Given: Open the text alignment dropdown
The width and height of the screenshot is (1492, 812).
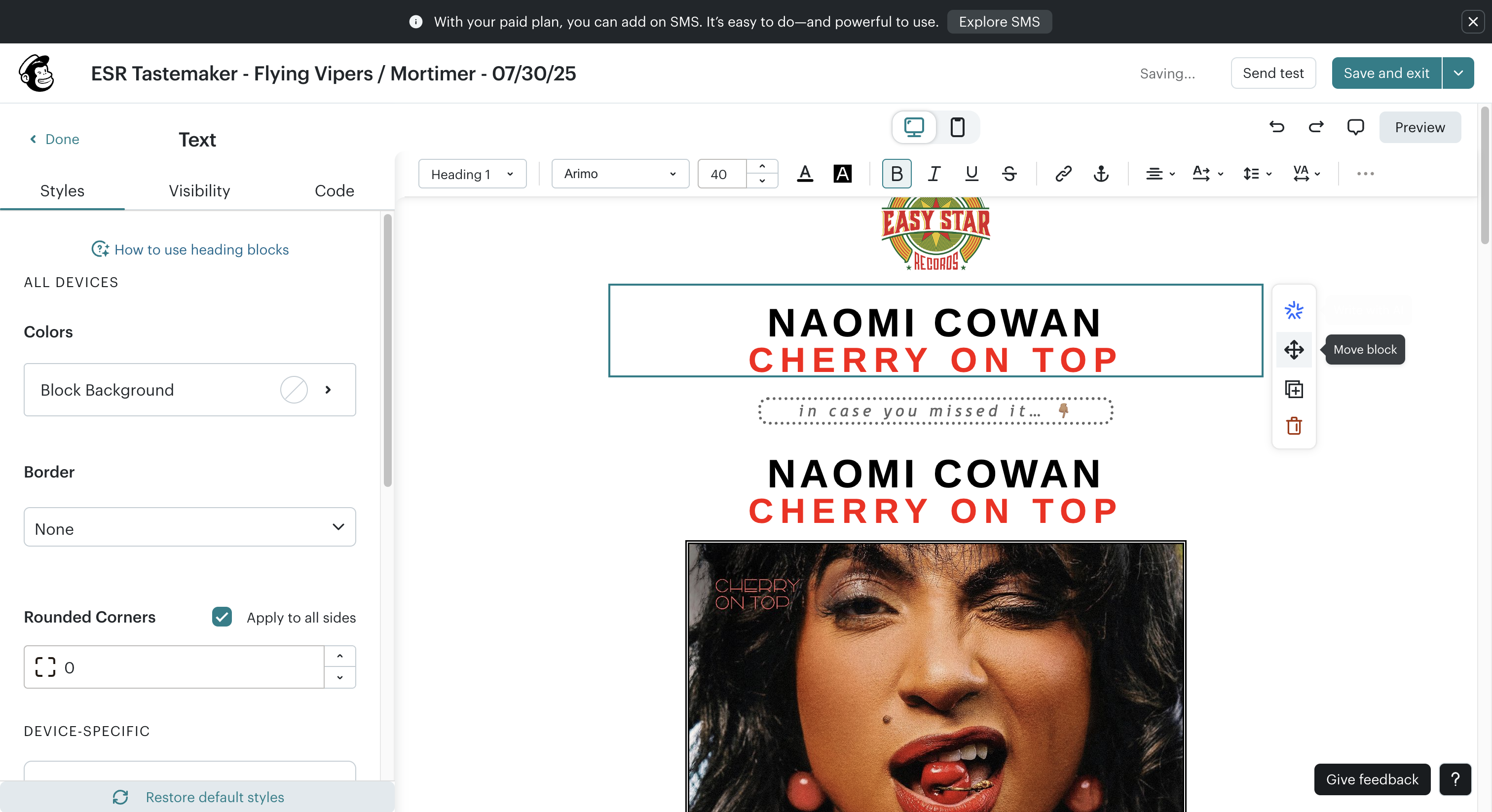Looking at the screenshot, I should [1160, 174].
